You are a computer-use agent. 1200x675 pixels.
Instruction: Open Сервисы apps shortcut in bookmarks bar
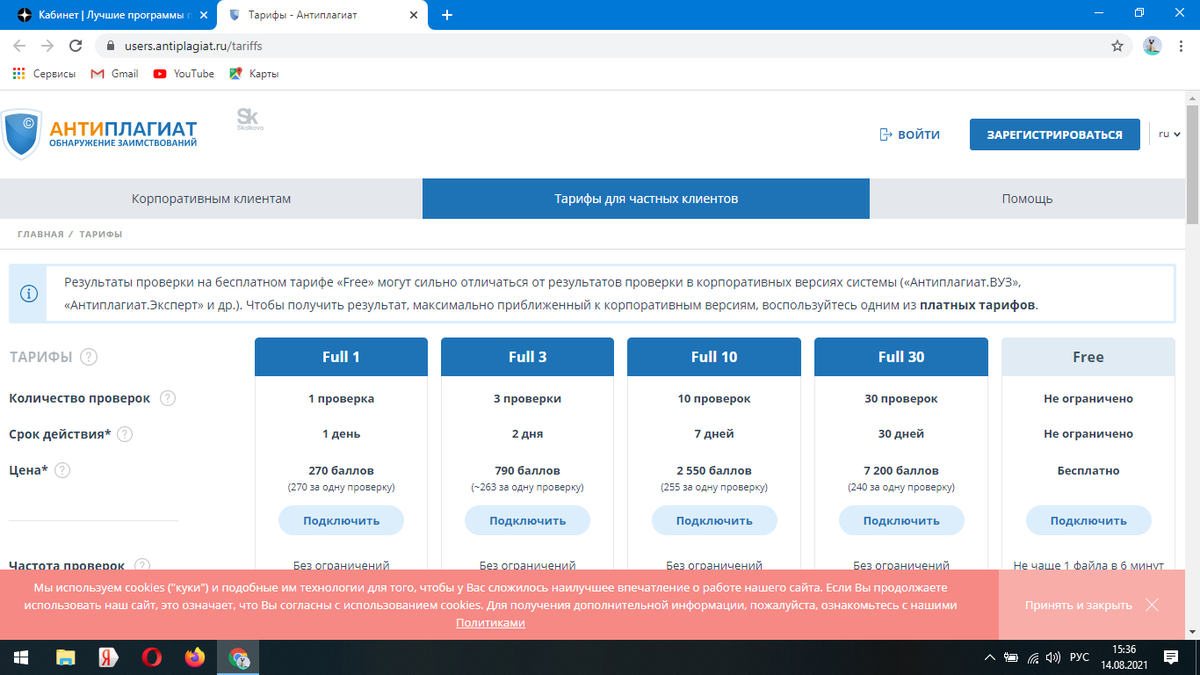[44, 74]
